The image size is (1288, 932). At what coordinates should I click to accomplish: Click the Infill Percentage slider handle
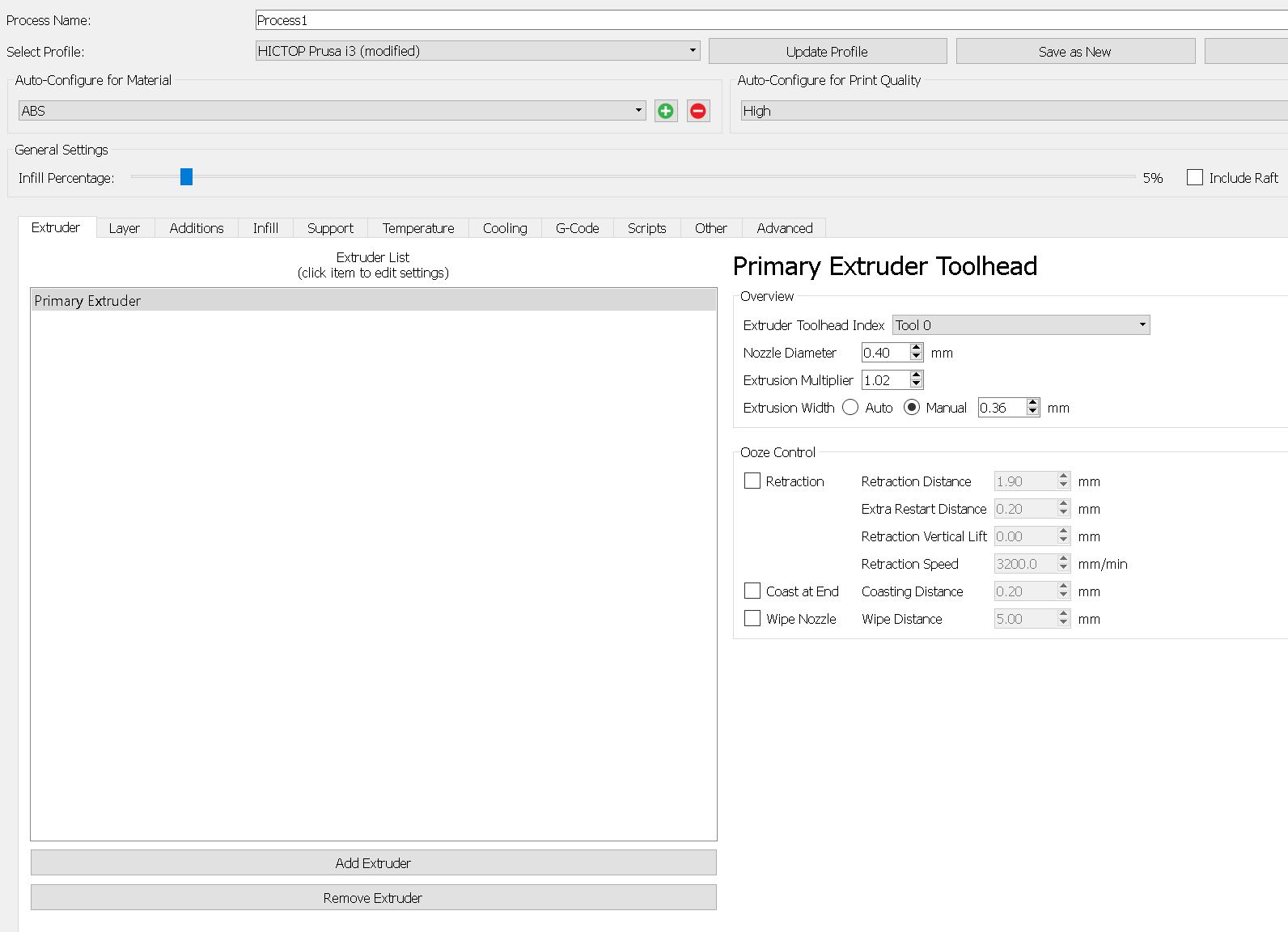(x=187, y=177)
